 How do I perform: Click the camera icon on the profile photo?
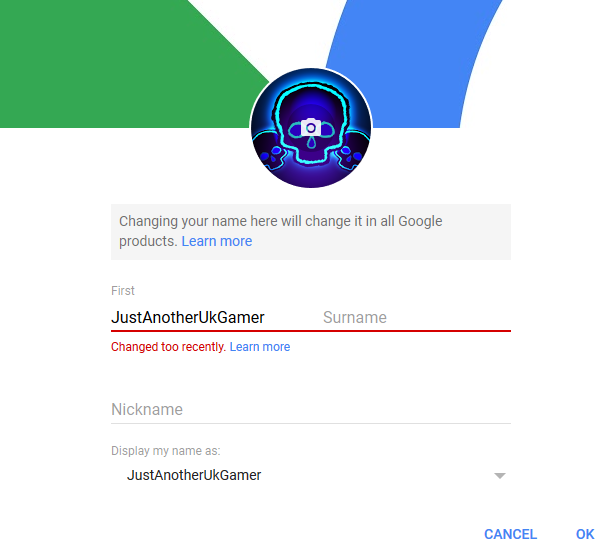click(311, 127)
